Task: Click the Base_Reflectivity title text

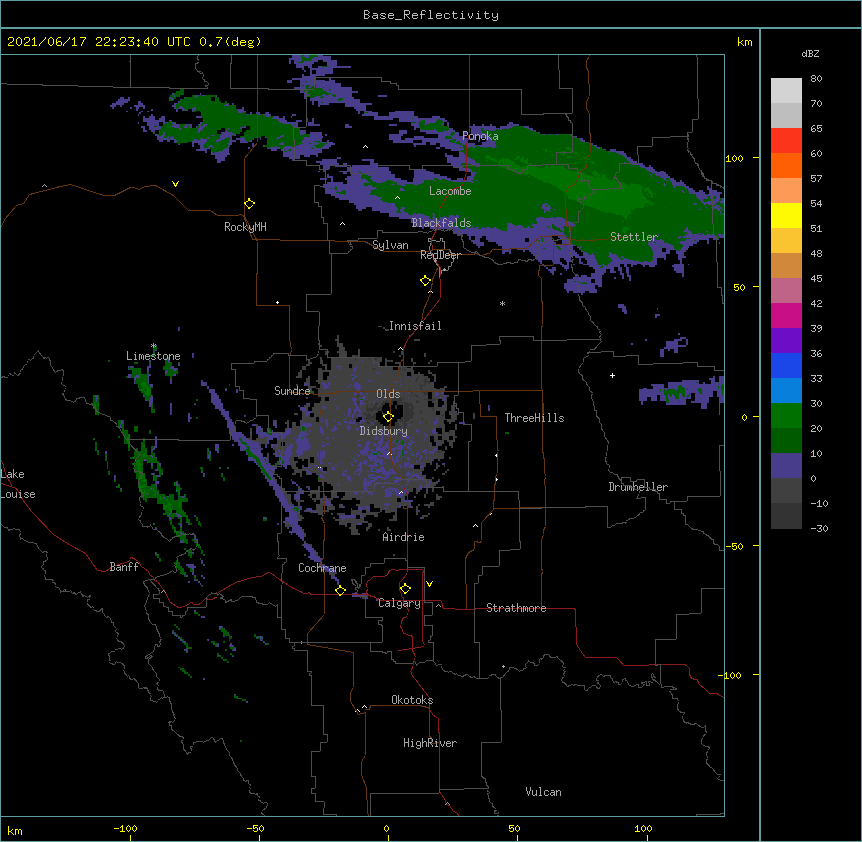Action: (431, 15)
